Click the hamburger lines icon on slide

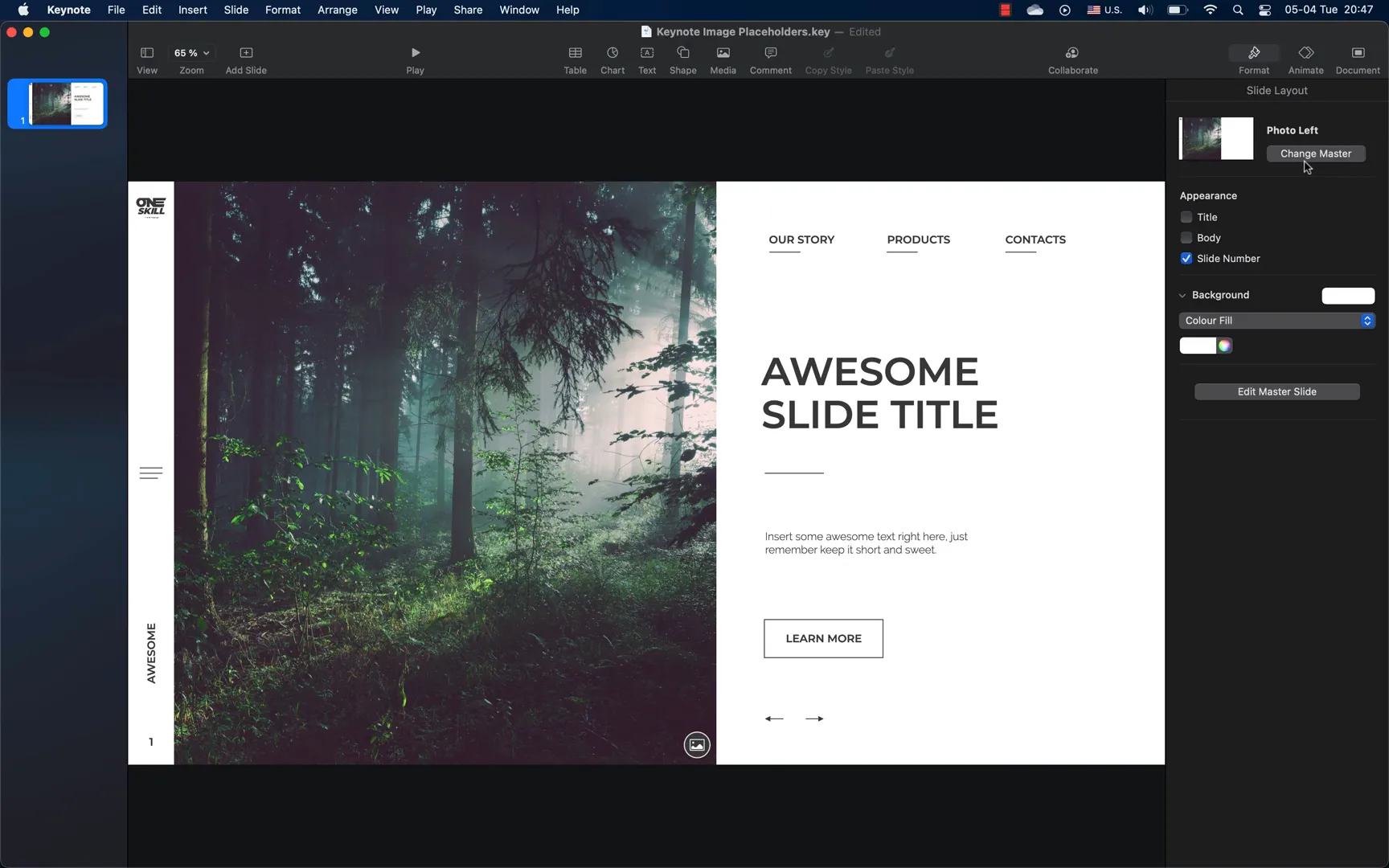[151, 473]
